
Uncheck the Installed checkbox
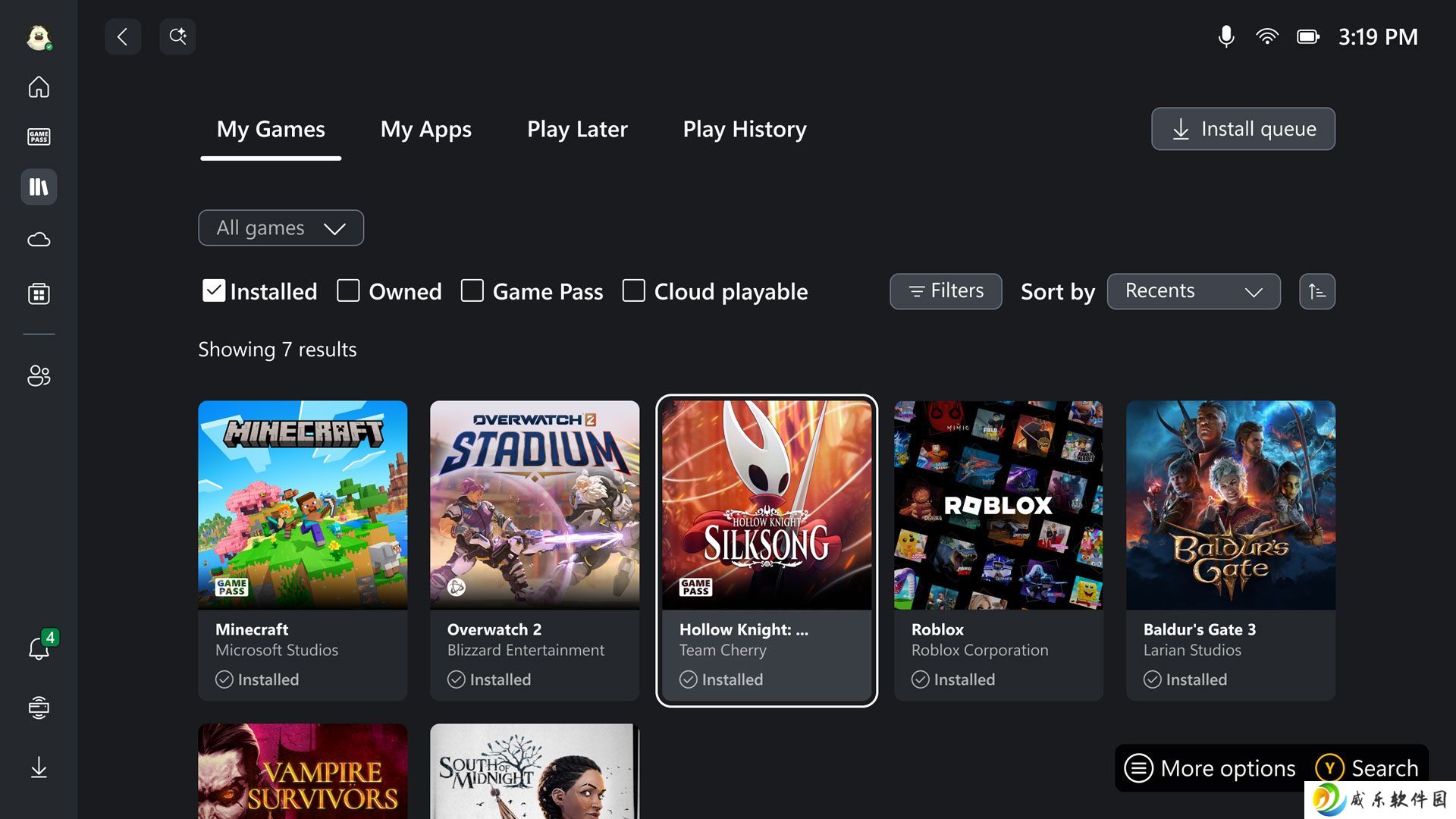pyautogui.click(x=214, y=290)
